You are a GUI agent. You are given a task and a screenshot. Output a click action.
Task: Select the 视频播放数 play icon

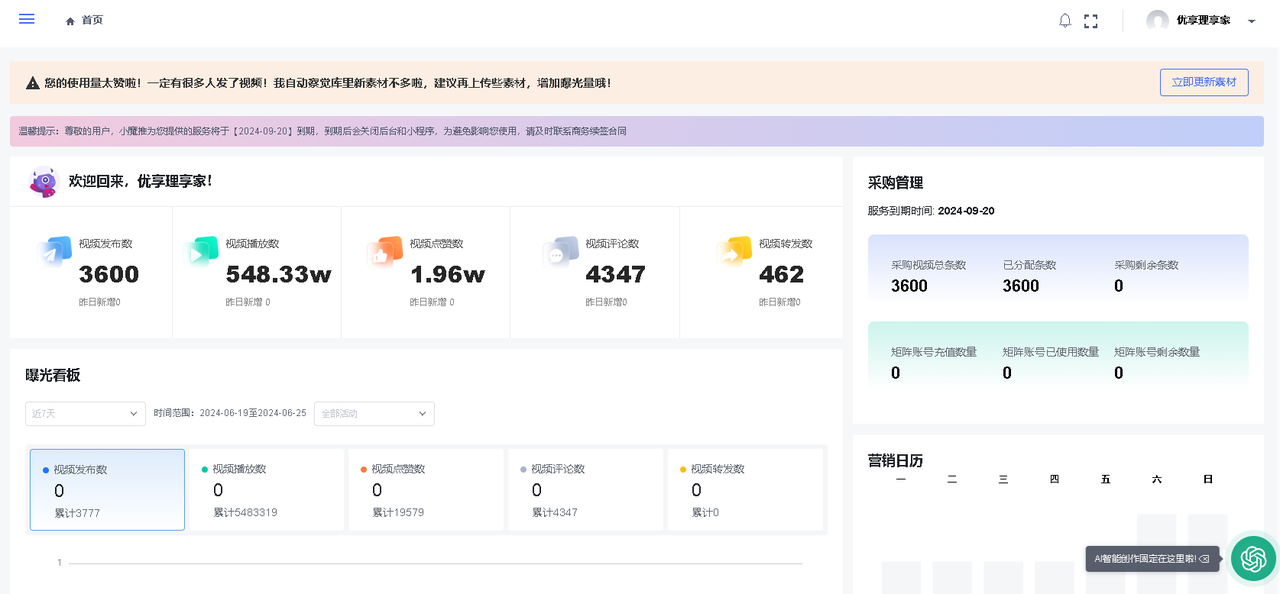pyautogui.click(x=201, y=254)
